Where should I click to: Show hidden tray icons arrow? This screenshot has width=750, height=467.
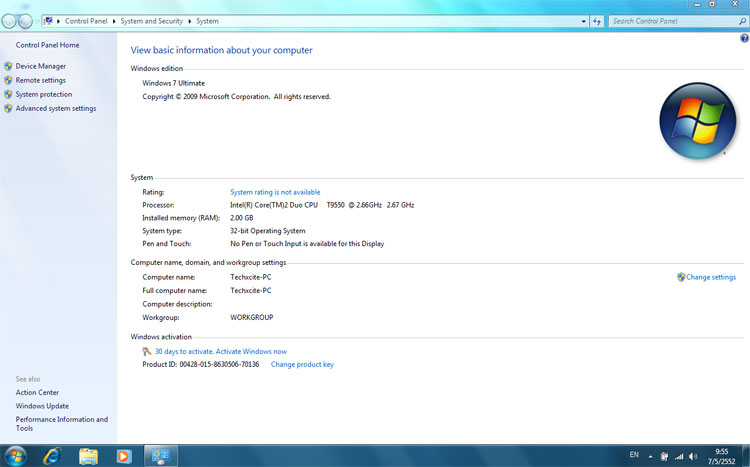[650, 456]
